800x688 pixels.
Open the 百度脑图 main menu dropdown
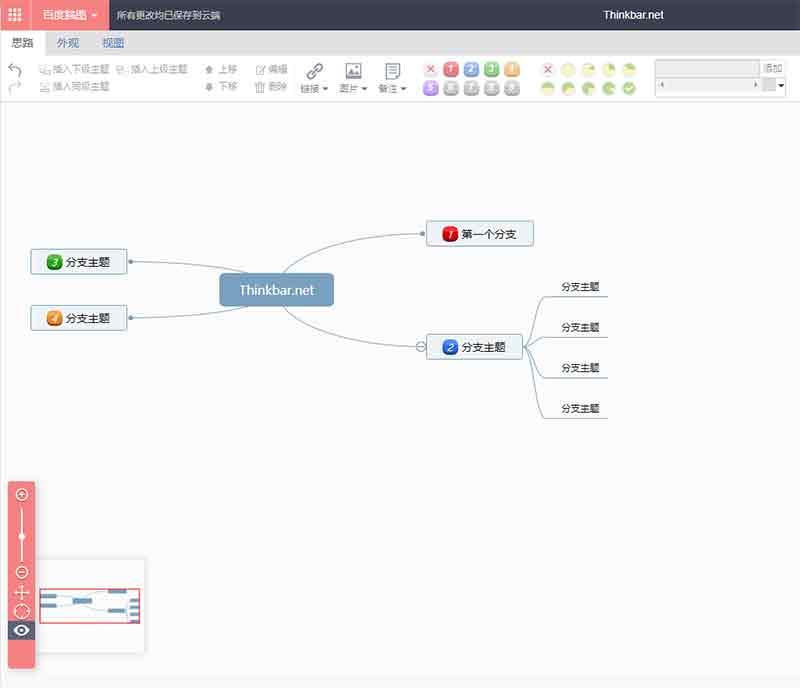(x=70, y=15)
